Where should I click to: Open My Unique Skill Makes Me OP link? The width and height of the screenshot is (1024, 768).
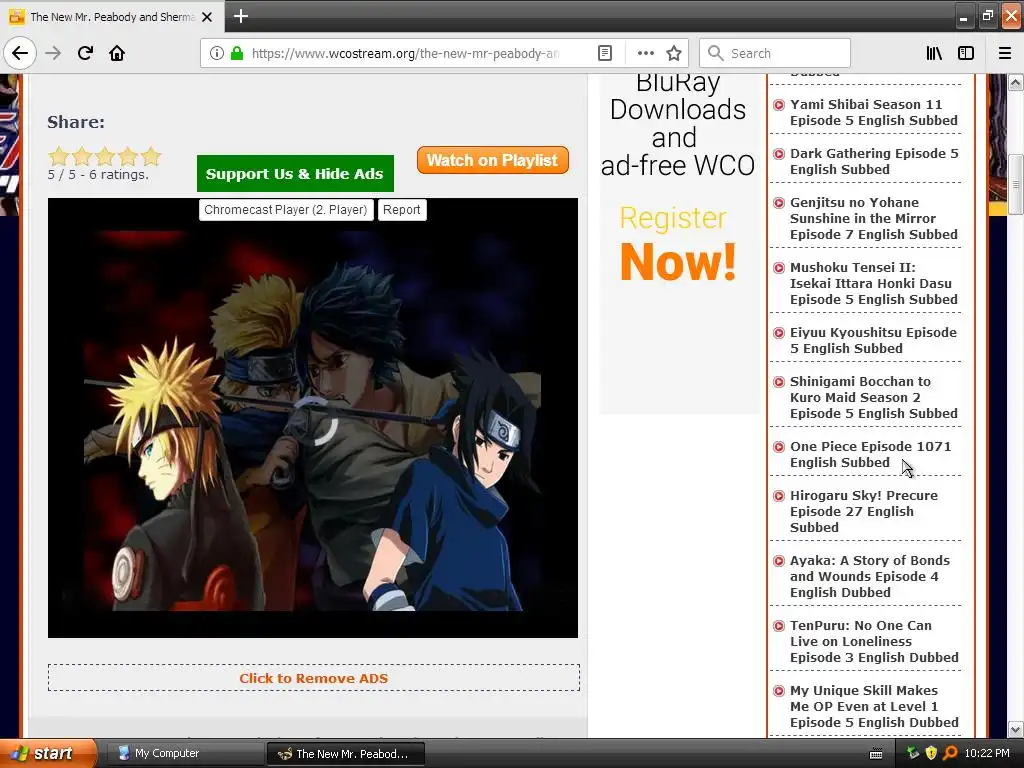coord(874,706)
